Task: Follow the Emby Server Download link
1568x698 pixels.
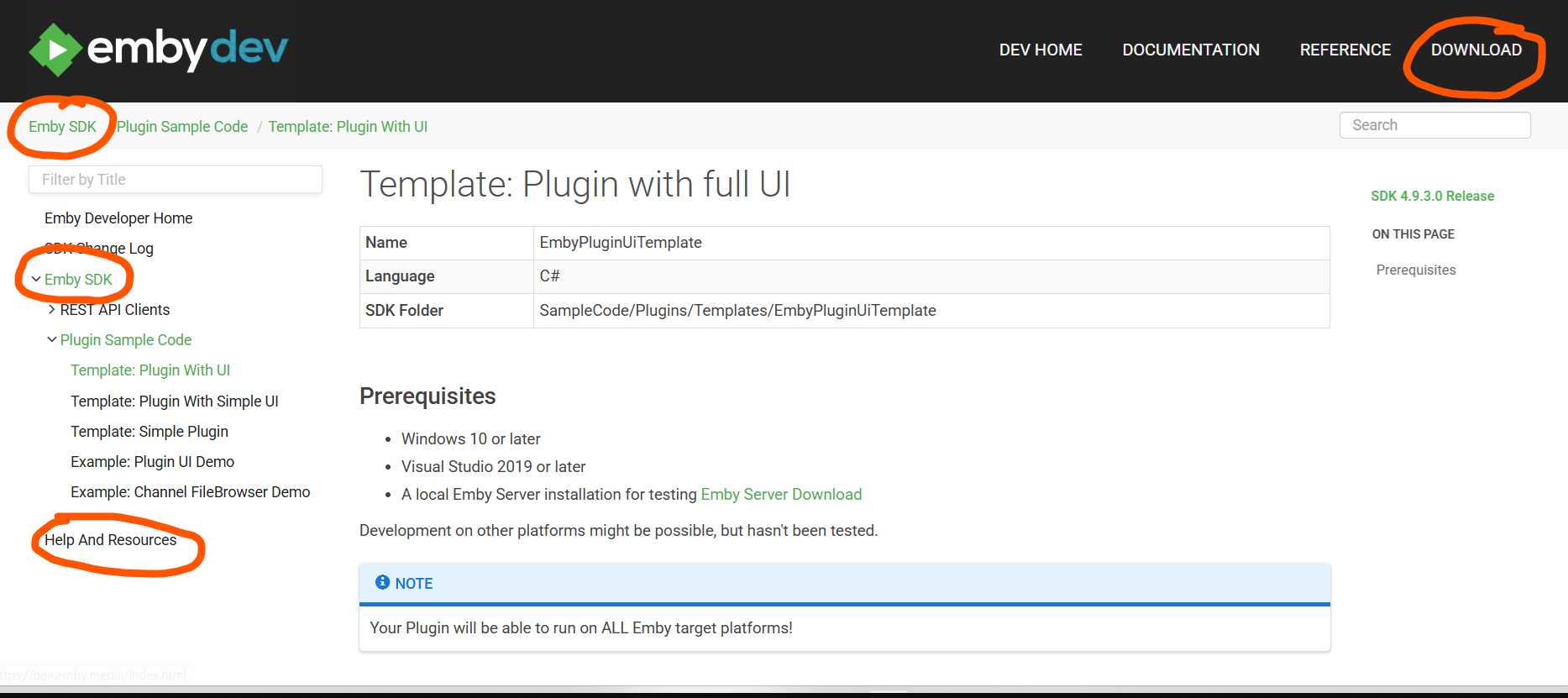Action: 780,494
